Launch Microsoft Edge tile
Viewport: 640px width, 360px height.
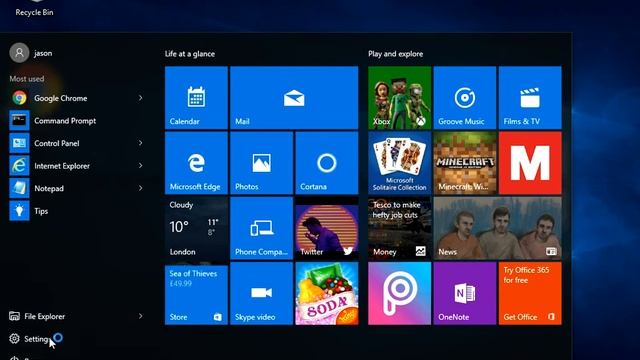196,163
